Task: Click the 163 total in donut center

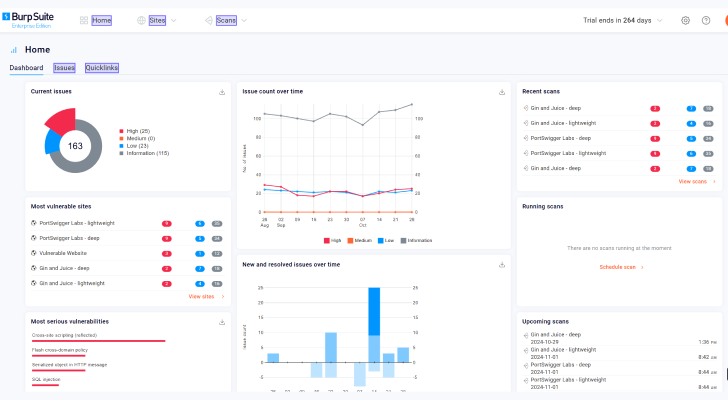Action: click(75, 146)
